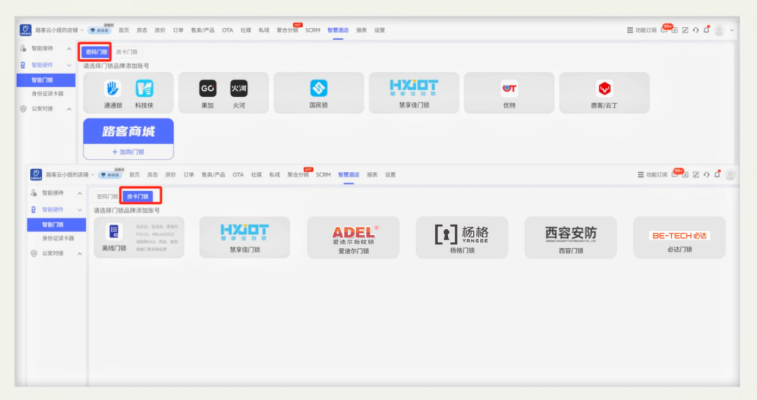The width and height of the screenshot is (757, 400).
Task: Open 报表 in upper nav bar
Action: pos(362,30)
